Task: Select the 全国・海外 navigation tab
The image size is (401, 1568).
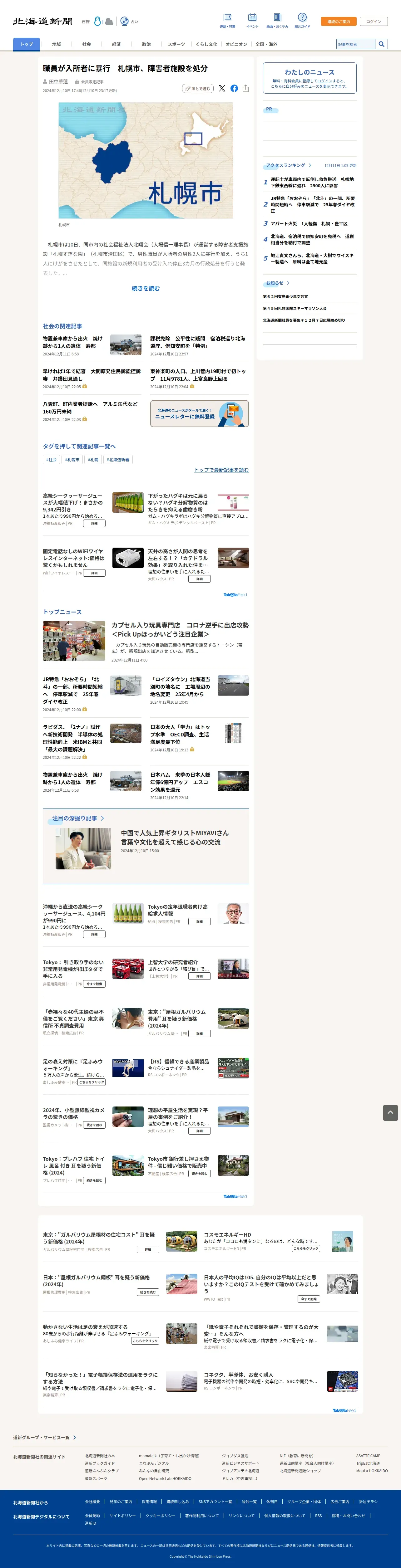Action: tap(266, 44)
